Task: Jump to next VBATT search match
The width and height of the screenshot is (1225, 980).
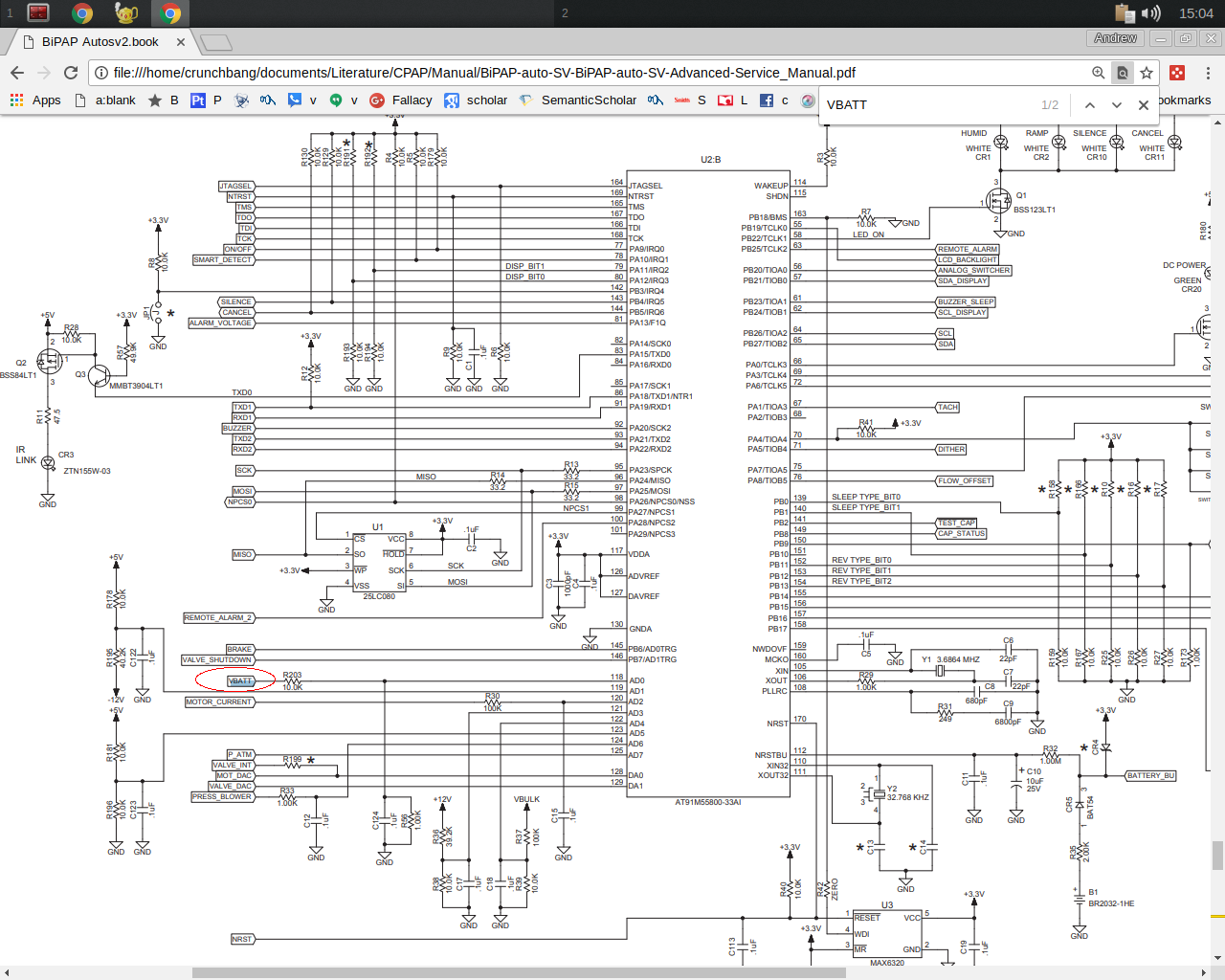Action: [x=1117, y=105]
